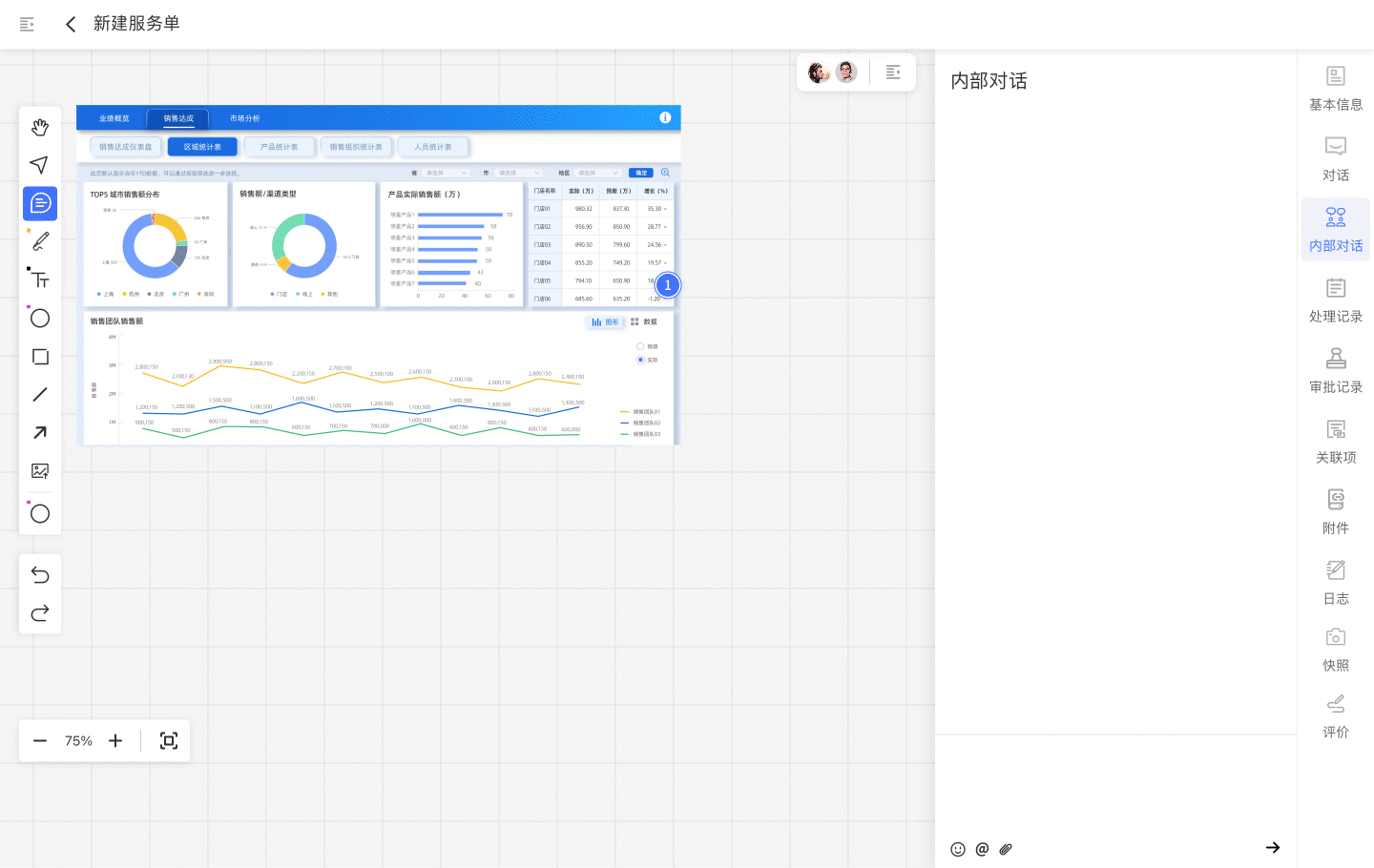This screenshot has width=1374, height=868.
Task: Select the straight line tool
Action: (x=40, y=394)
